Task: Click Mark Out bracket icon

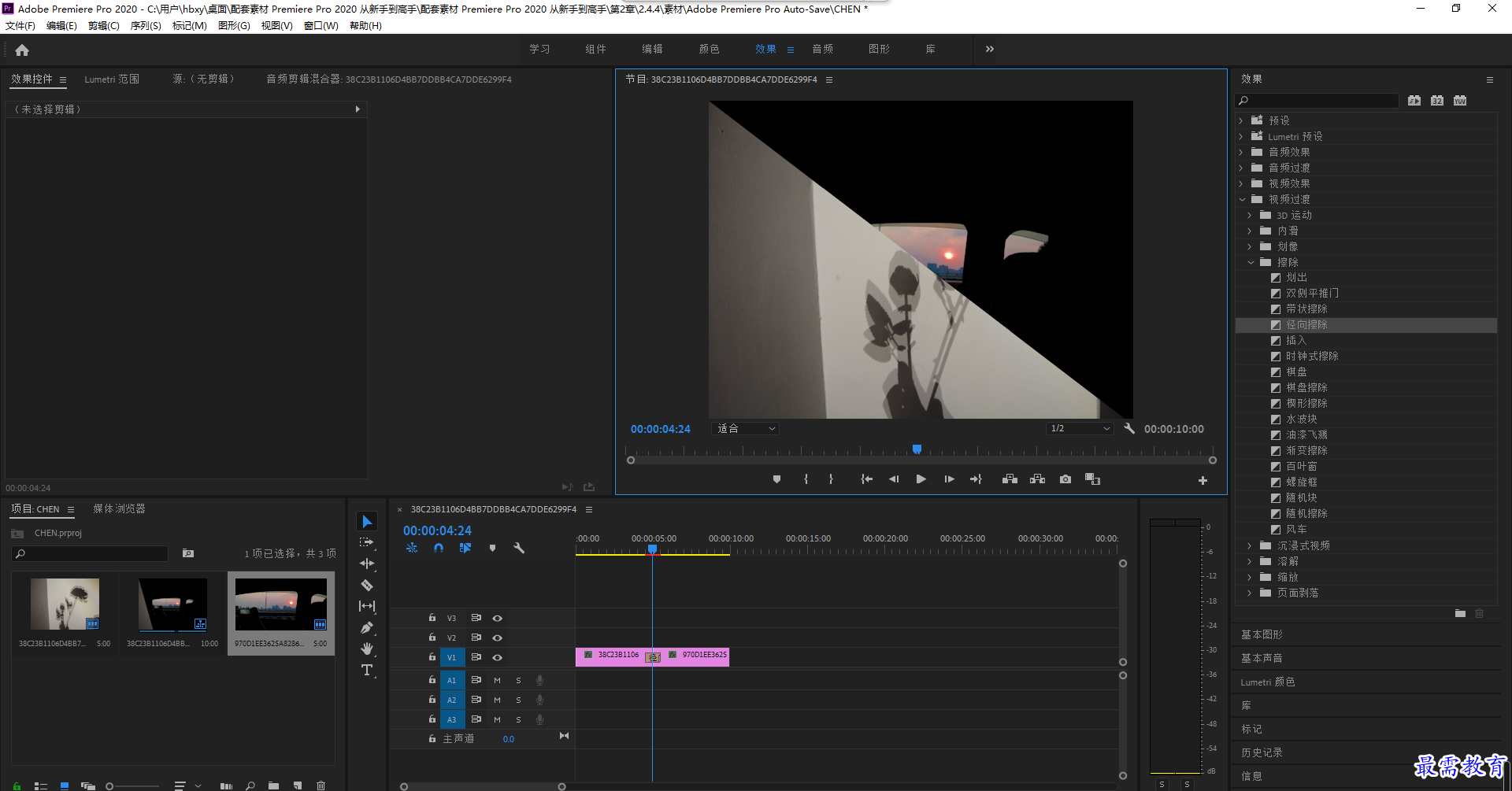Action: (x=831, y=479)
